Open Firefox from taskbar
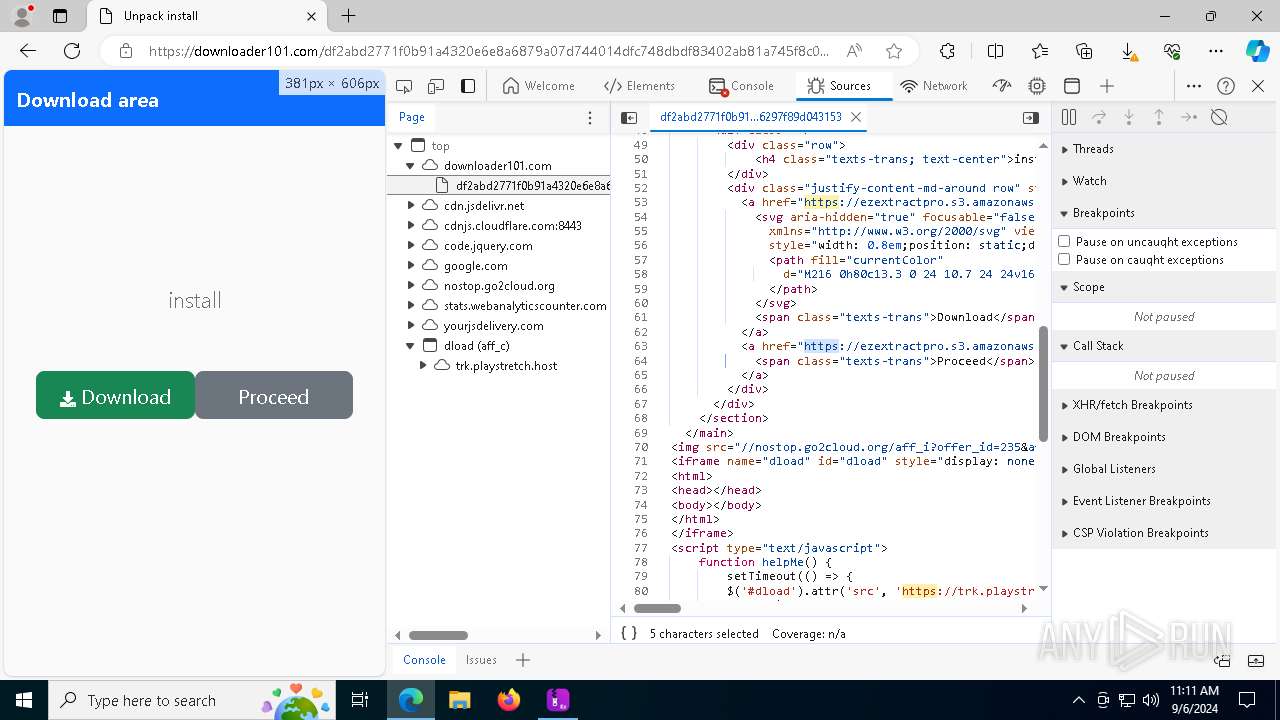Screen dimensions: 1280x720 point(509,700)
